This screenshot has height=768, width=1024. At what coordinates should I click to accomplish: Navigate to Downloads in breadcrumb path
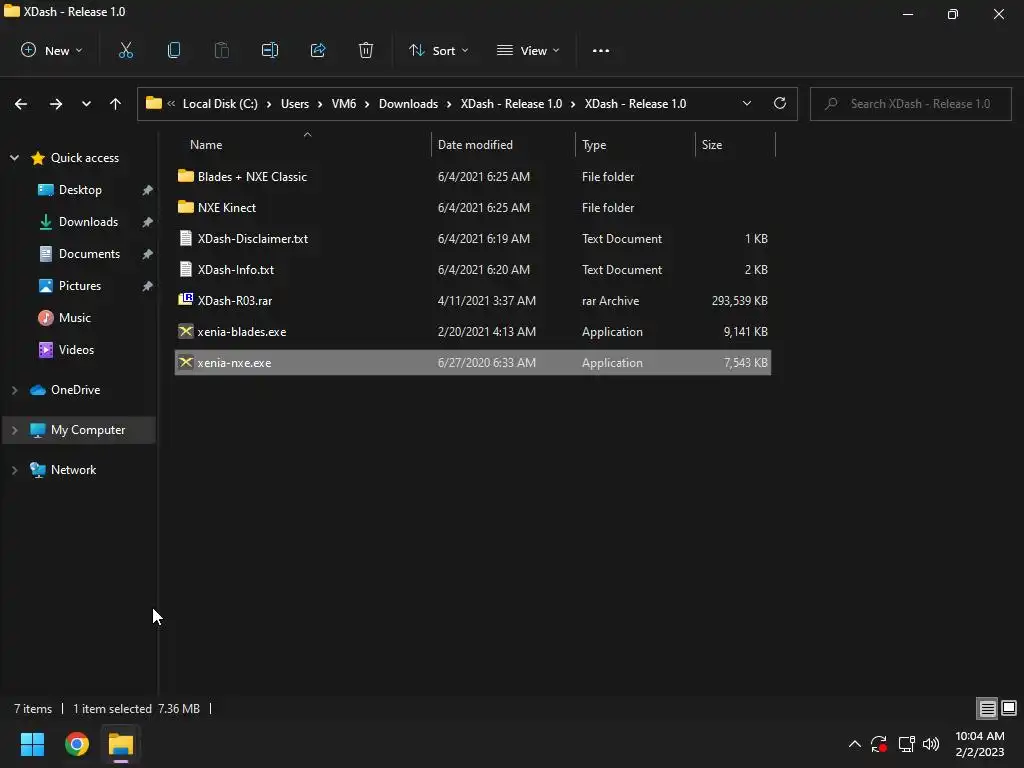(408, 104)
